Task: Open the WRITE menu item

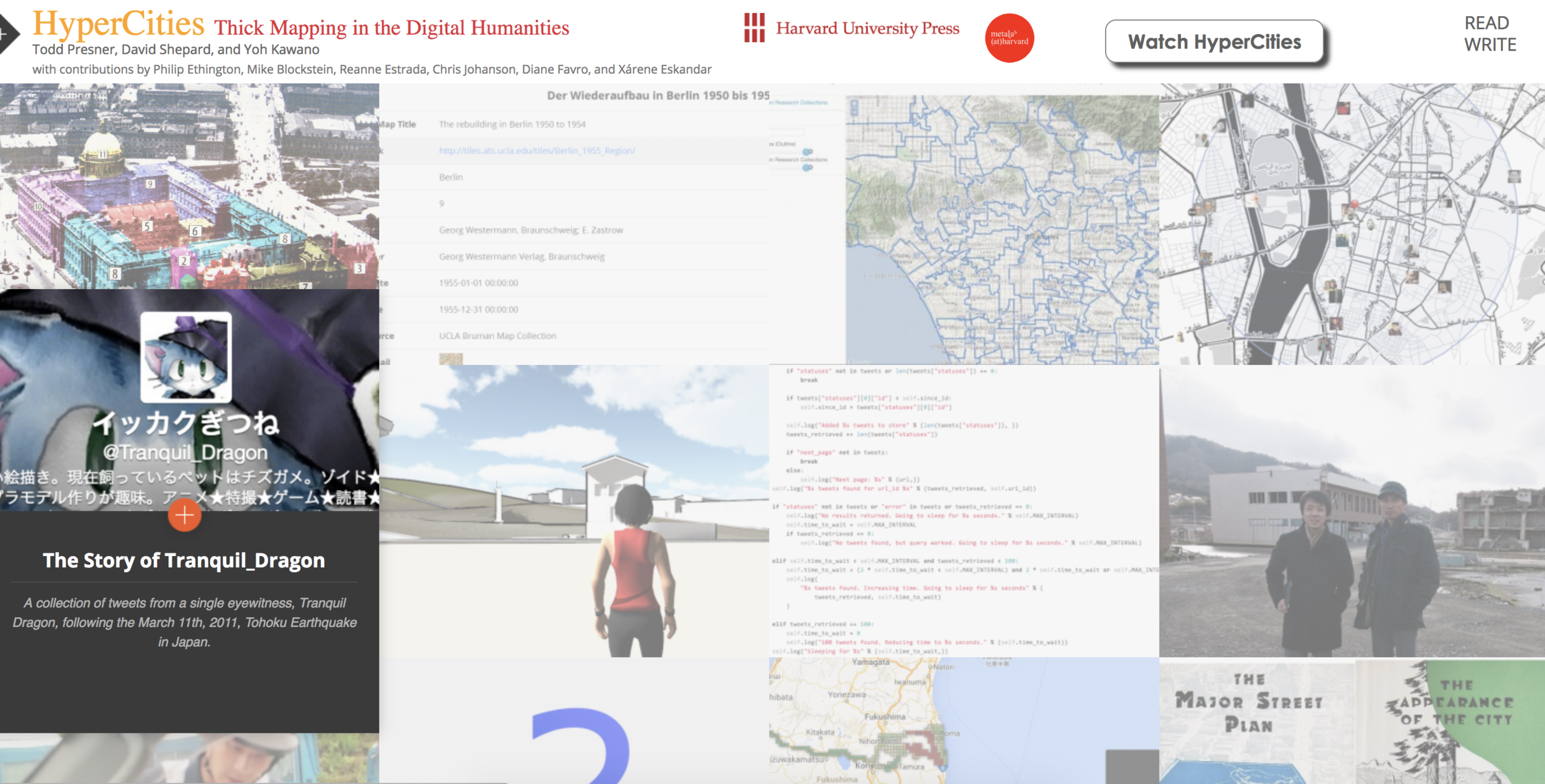Action: [1490, 45]
